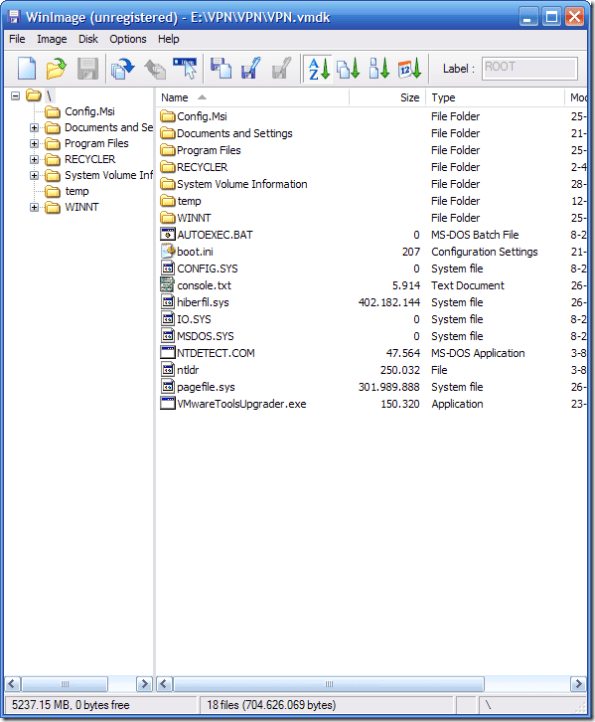This screenshot has height=722, width=595.
Task: Click 5237.15 MB free status text
Action: (x=70, y=705)
